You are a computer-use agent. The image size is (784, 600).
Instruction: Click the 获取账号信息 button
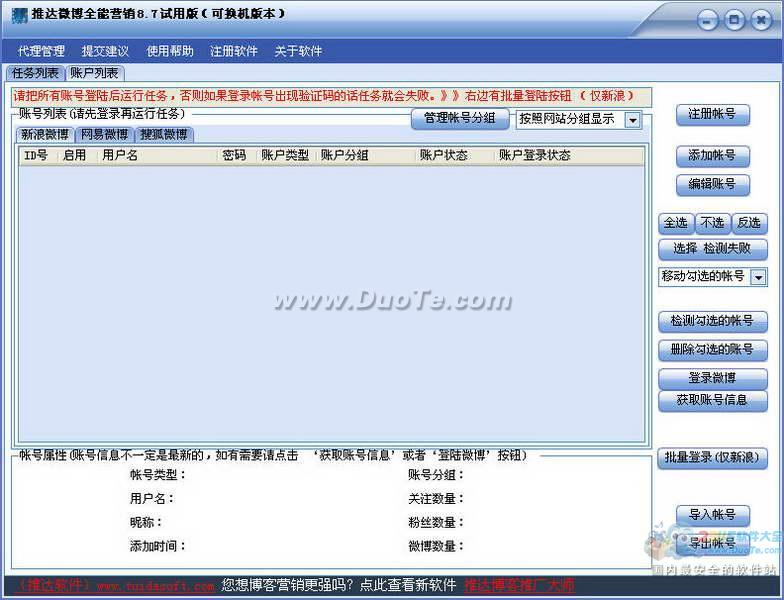[x=712, y=400]
